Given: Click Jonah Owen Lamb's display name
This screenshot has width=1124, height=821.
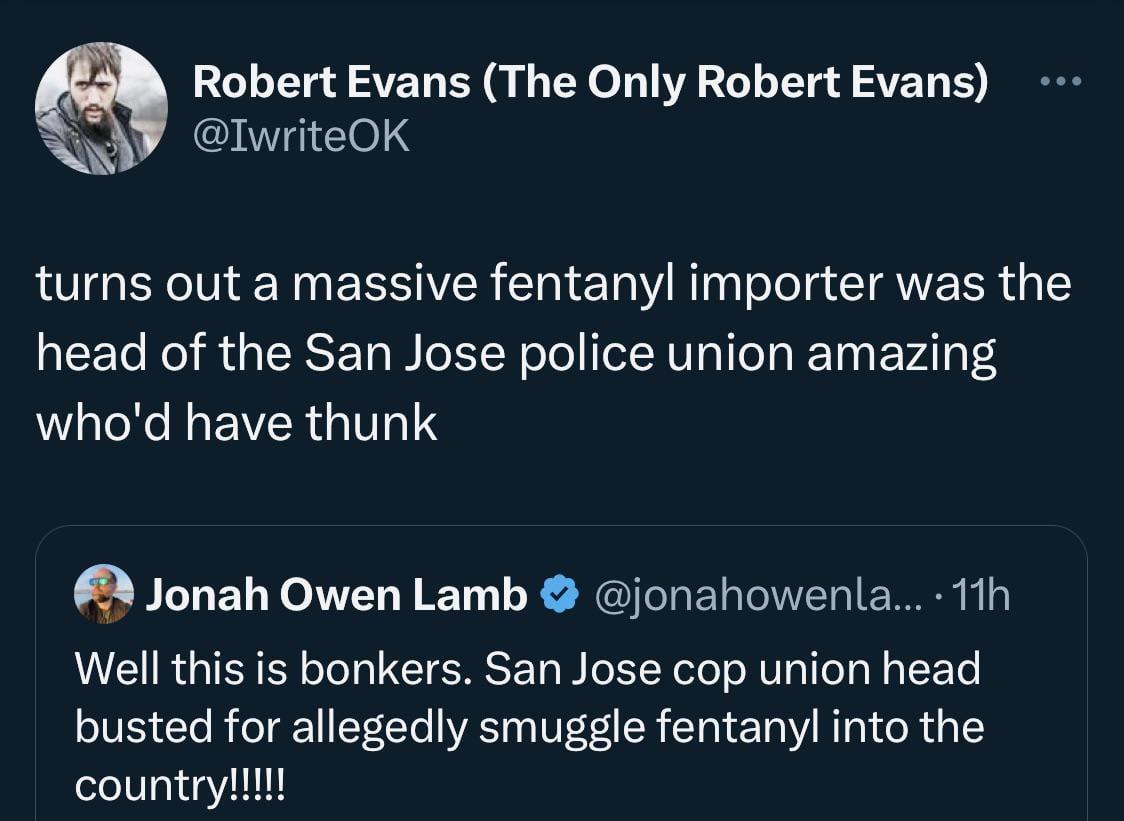Looking at the screenshot, I should point(336,594).
